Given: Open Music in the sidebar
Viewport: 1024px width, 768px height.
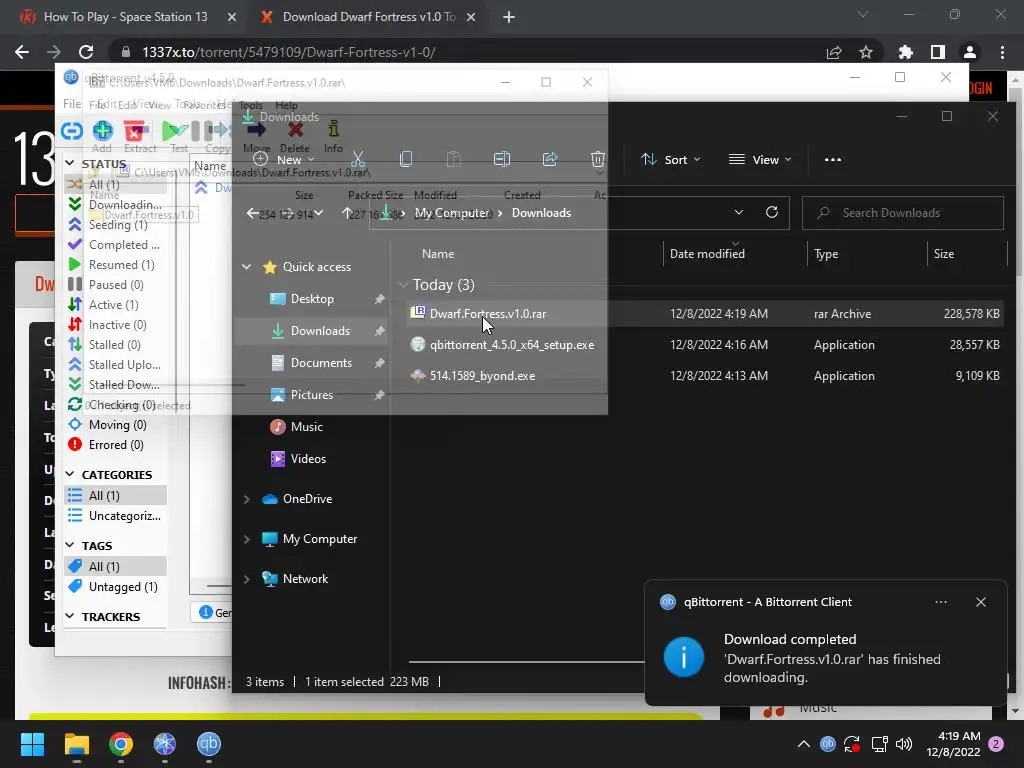Looking at the screenshot, I should pyautogui.click(x=306, y=426).
